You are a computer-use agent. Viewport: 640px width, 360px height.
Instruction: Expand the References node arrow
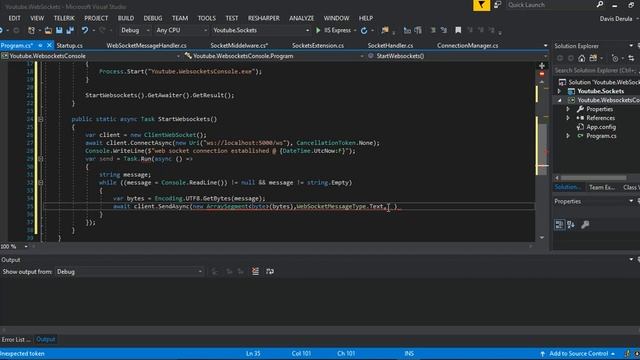(568, 118)
